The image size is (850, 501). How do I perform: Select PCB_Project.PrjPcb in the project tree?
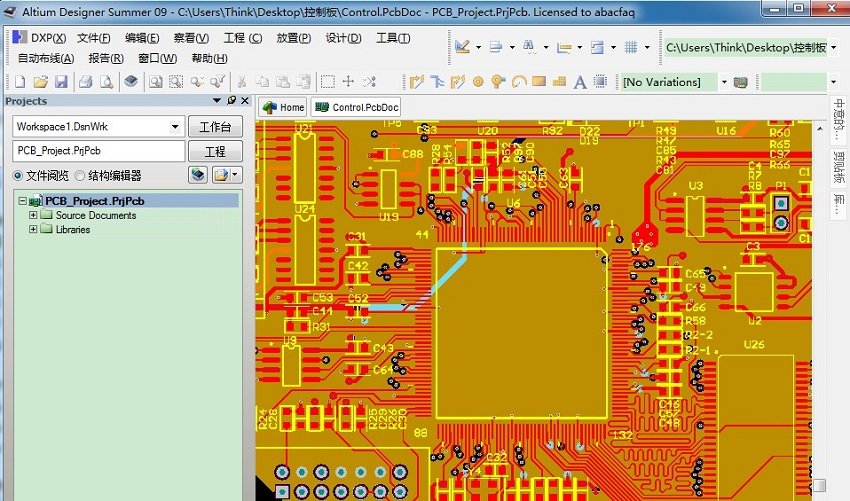tap(94, 201)
